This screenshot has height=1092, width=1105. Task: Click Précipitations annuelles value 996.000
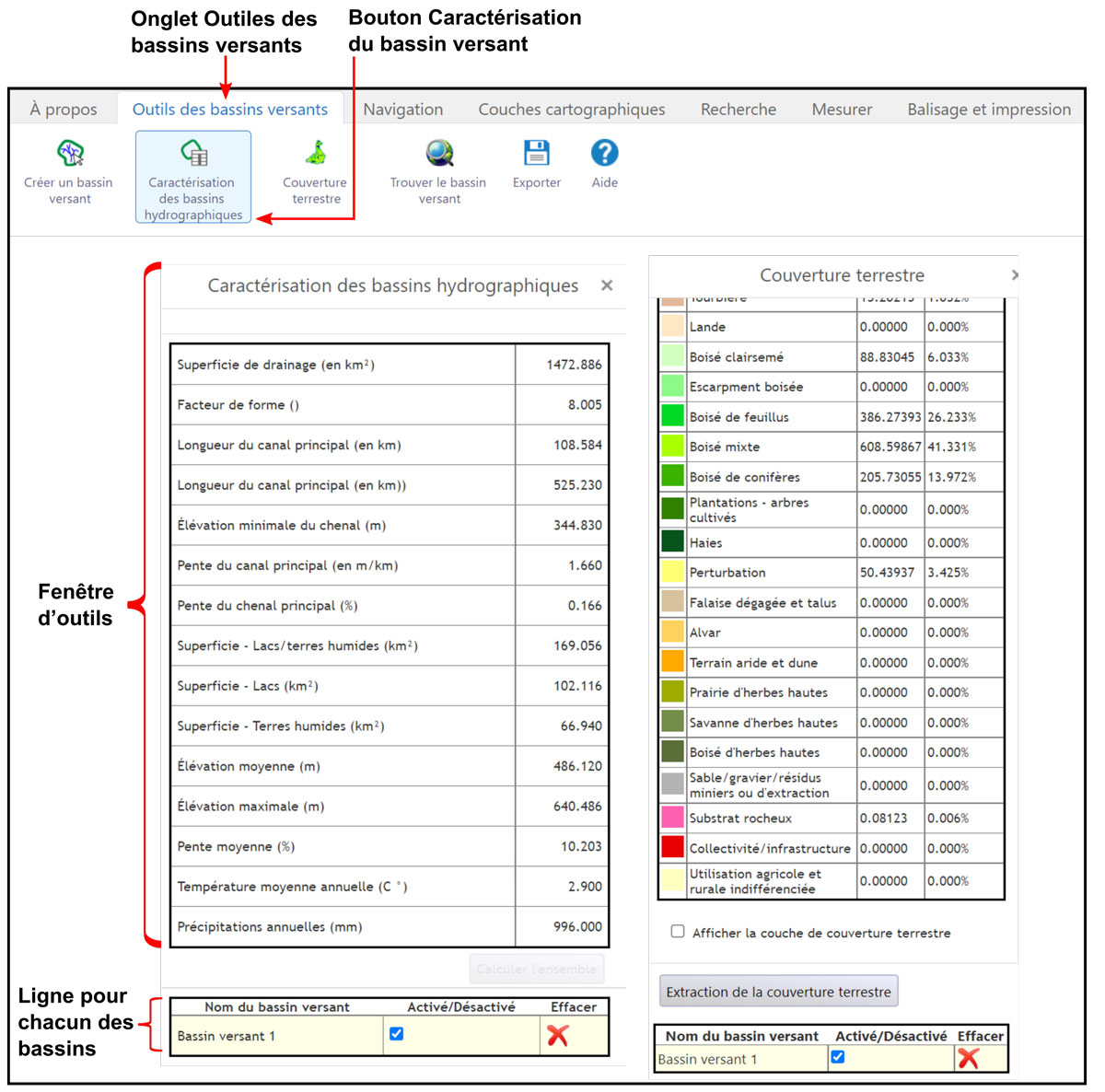577,926
